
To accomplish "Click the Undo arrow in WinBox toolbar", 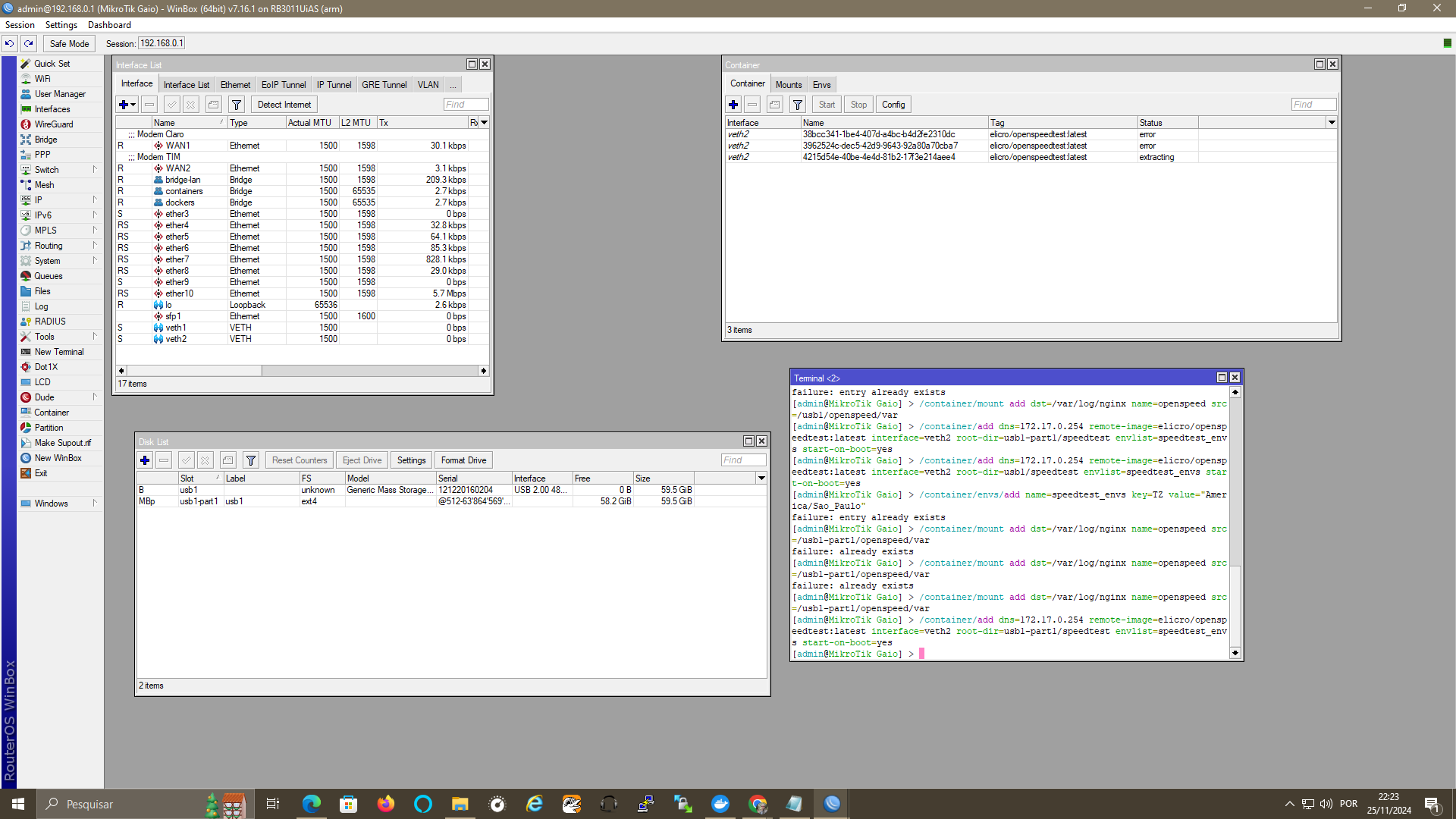I will [x=9, y=43].
